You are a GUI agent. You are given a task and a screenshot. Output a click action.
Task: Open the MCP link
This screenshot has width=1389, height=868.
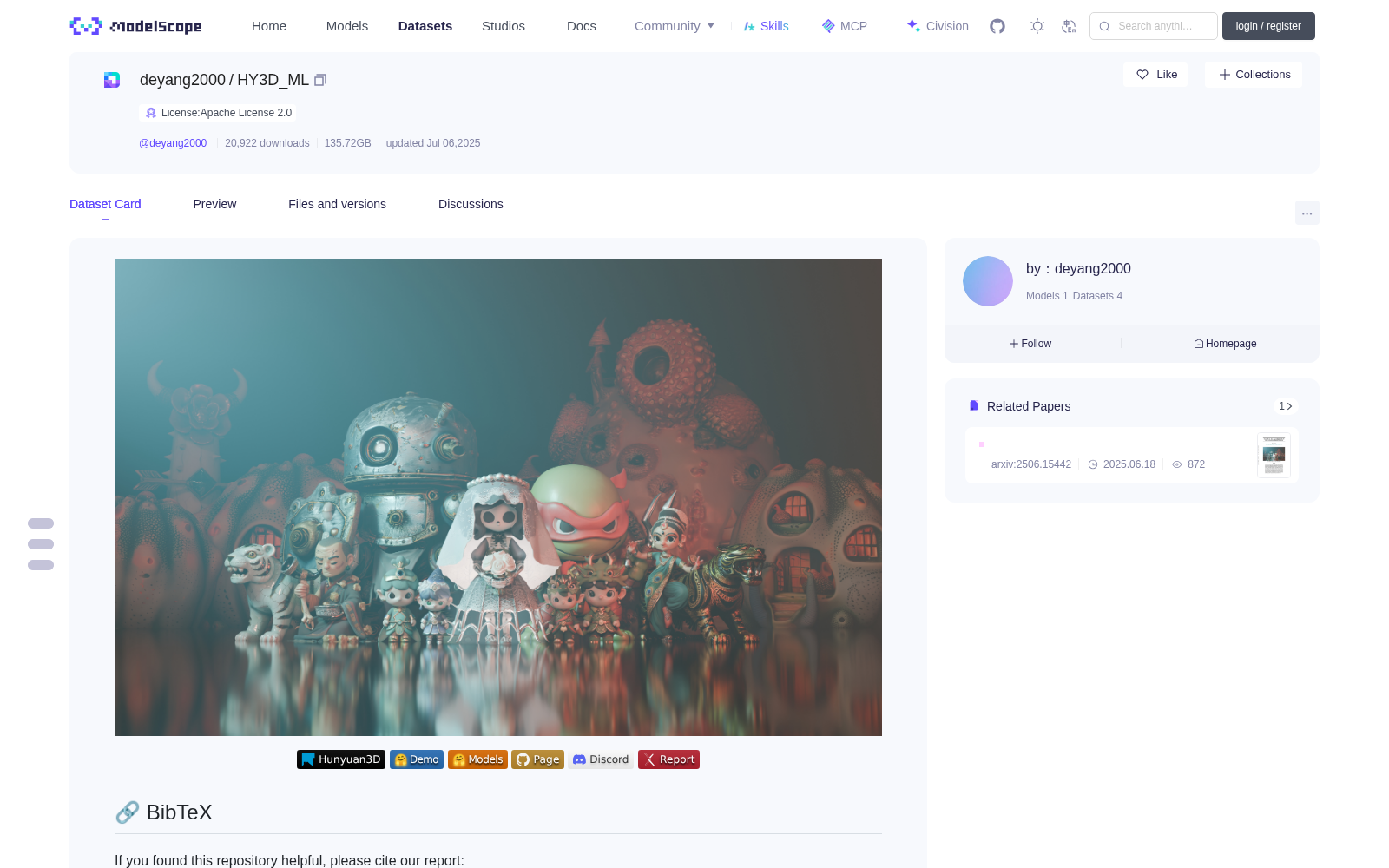[845, 26]
